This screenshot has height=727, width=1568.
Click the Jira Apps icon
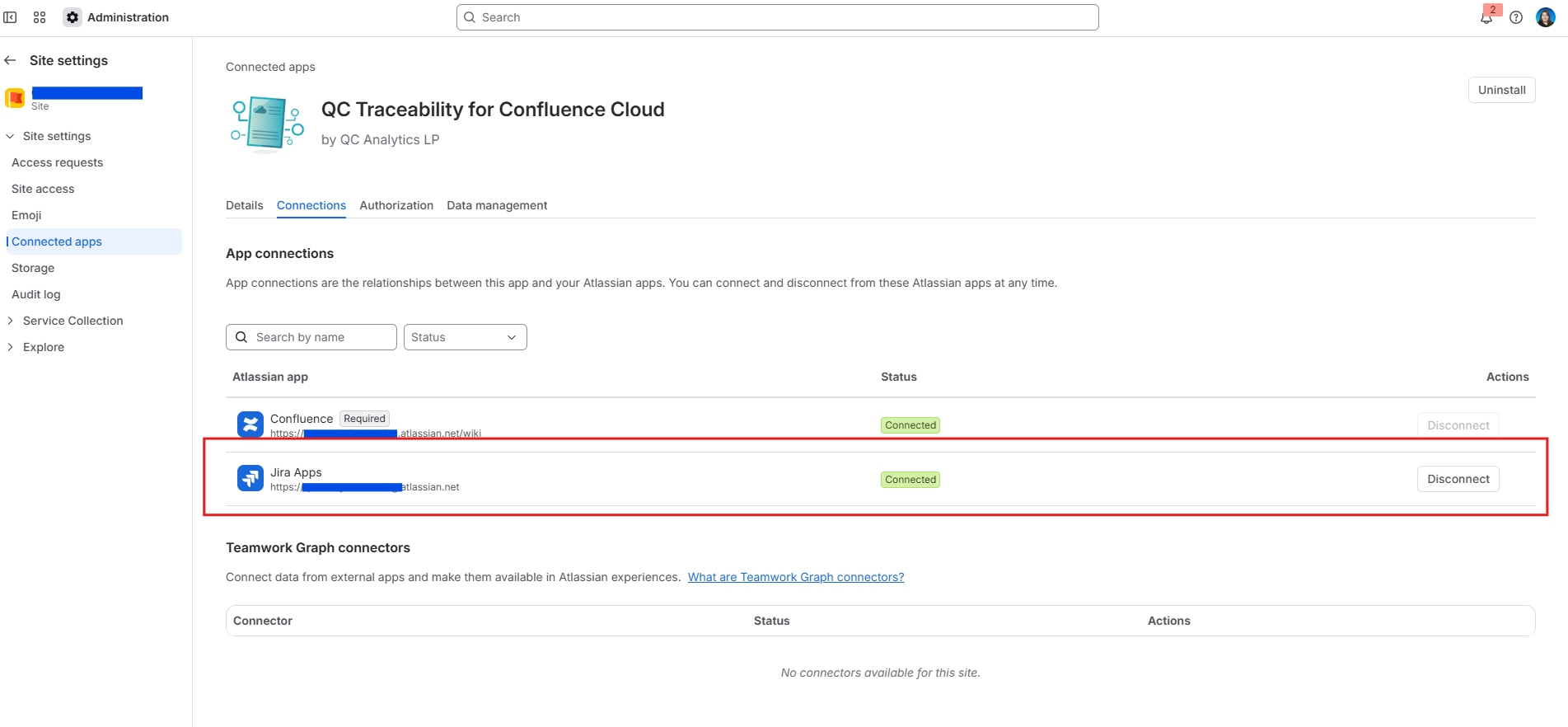[250, 478]
